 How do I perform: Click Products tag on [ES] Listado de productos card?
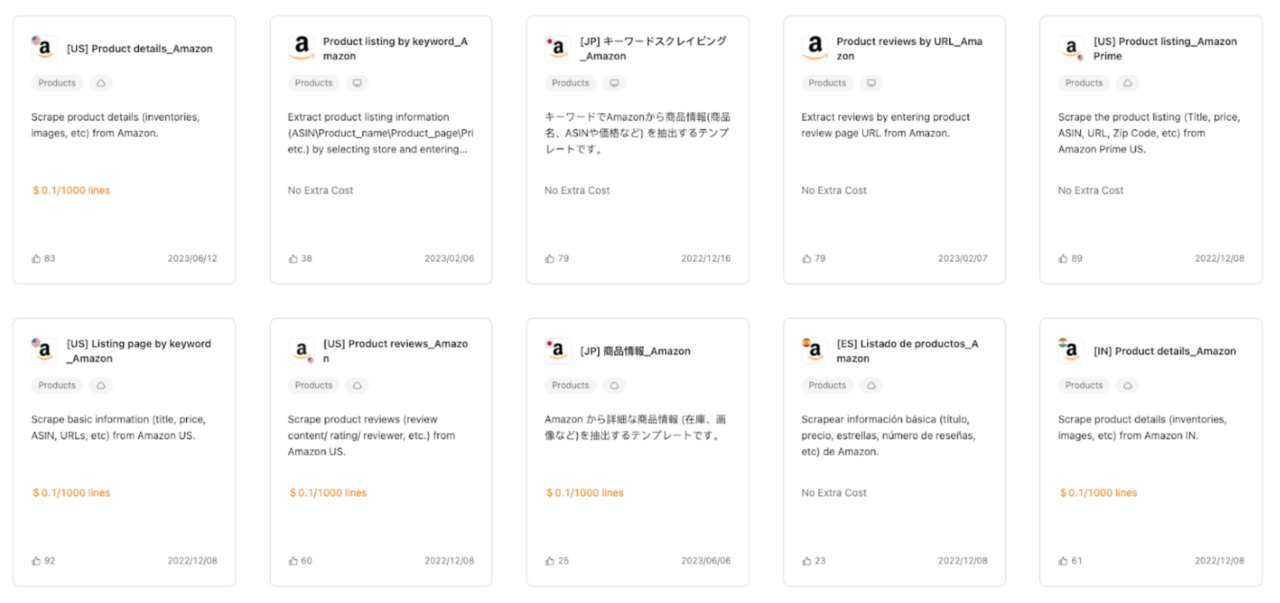point(828,385)
